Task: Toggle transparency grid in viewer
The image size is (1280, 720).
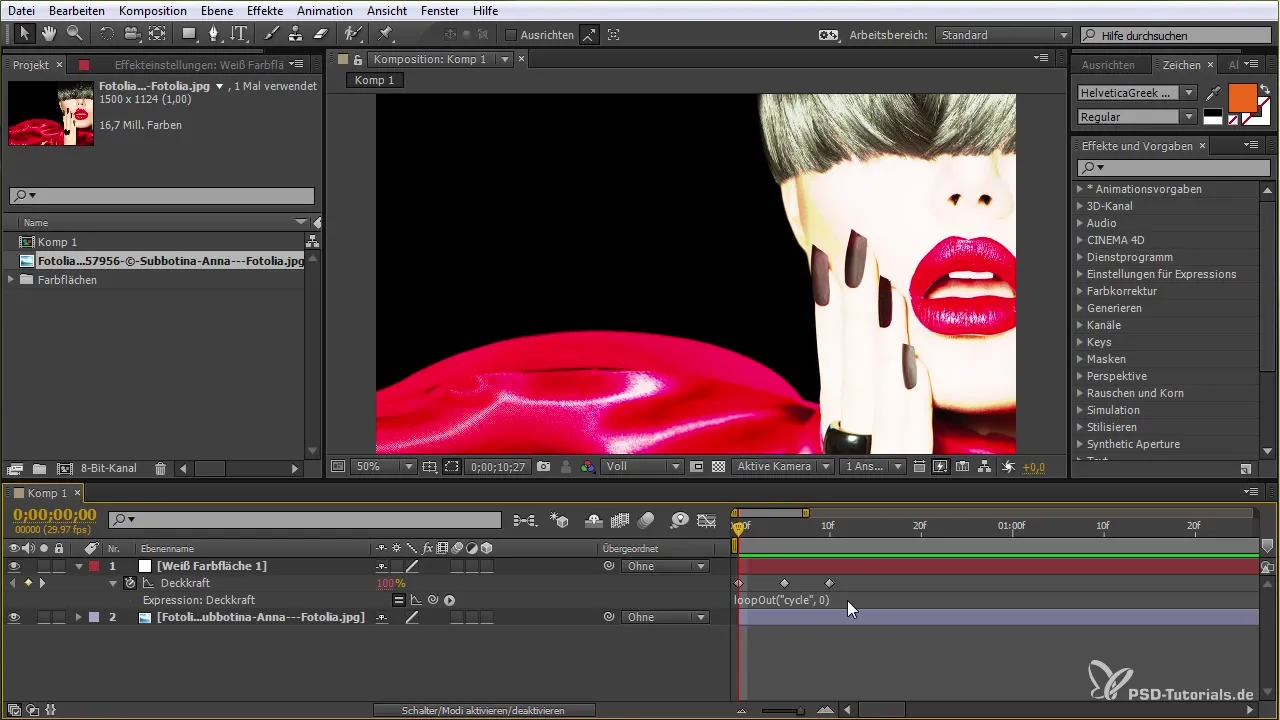Action: pos(717,466)
